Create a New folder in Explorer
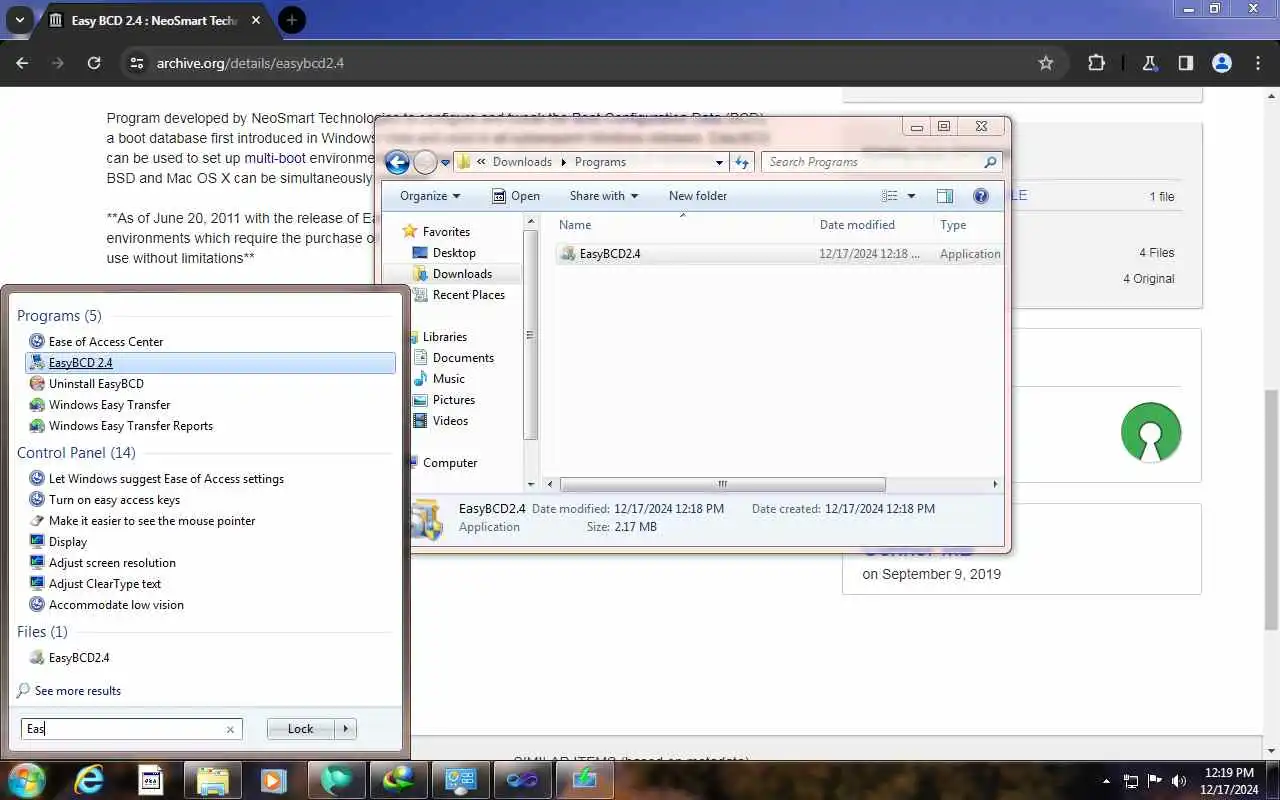 point(698,196)
